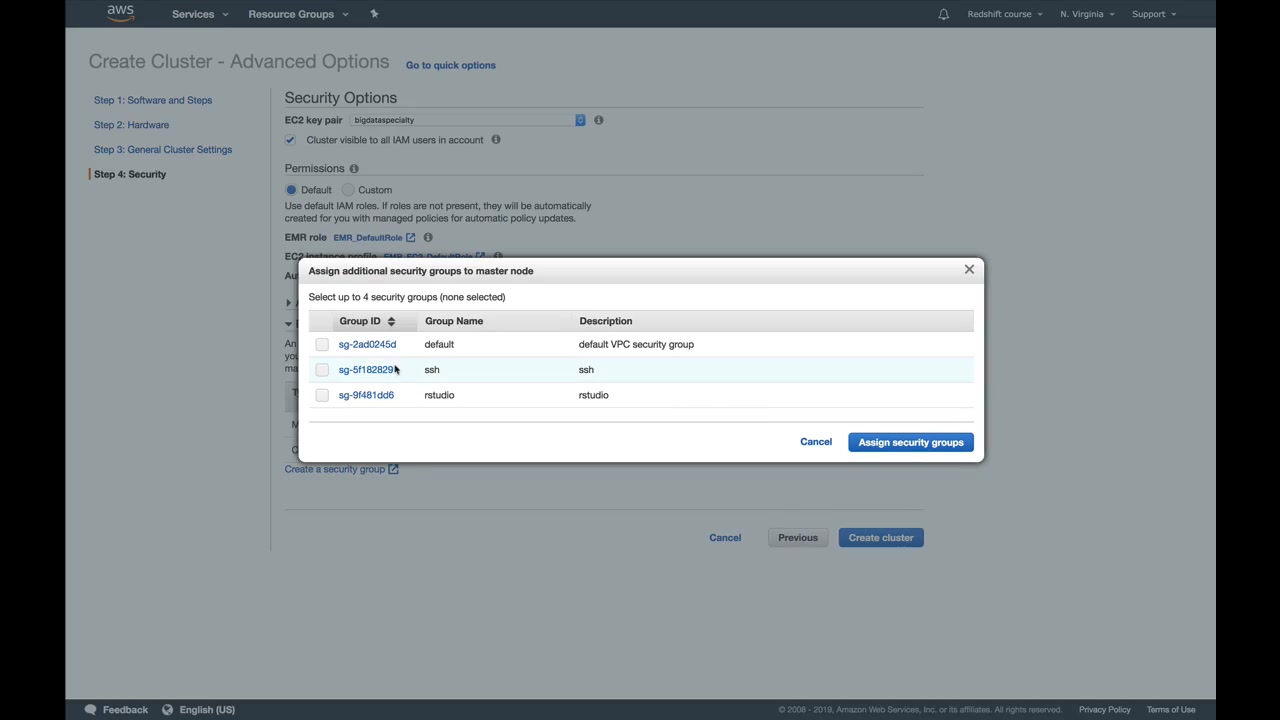Click the Assign security groups button
This screenshot has width=1280, height=720.
tap(910, 442)
